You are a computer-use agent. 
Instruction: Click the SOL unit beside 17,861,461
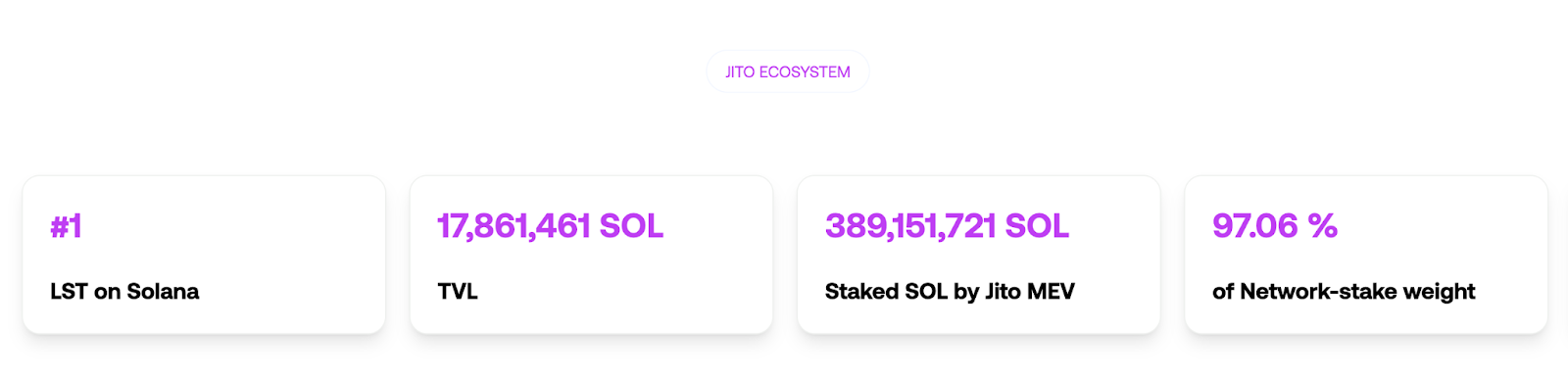click(x=631, y=226)
